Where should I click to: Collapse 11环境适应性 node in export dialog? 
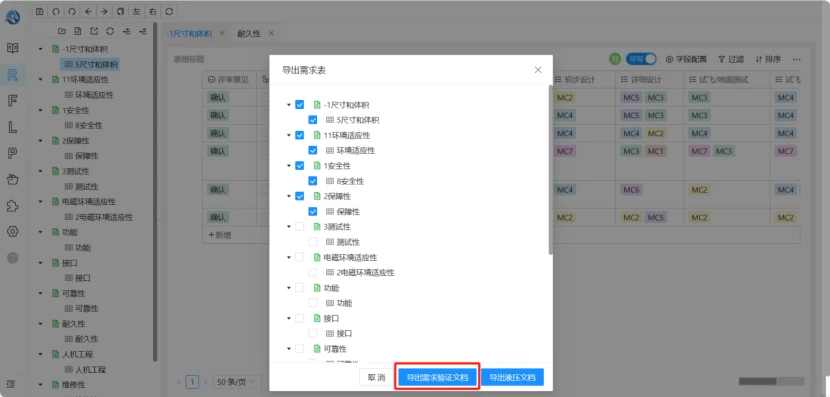pyautogui.click(x=288, y=136)
